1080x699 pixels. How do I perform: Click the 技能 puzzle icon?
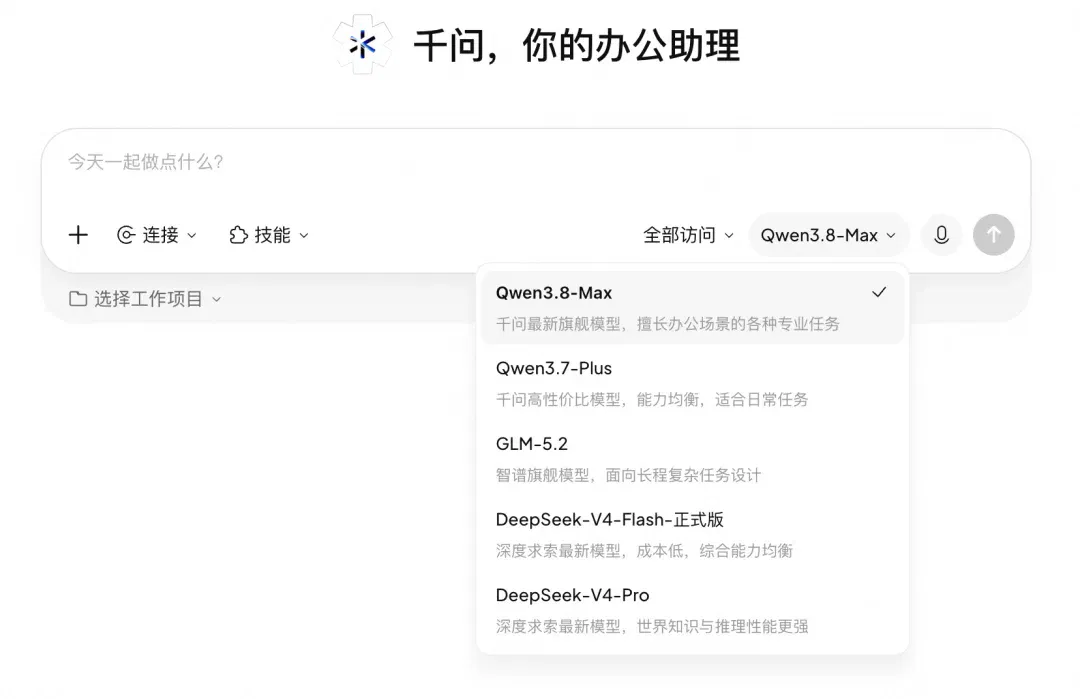(x=238, y=235)
